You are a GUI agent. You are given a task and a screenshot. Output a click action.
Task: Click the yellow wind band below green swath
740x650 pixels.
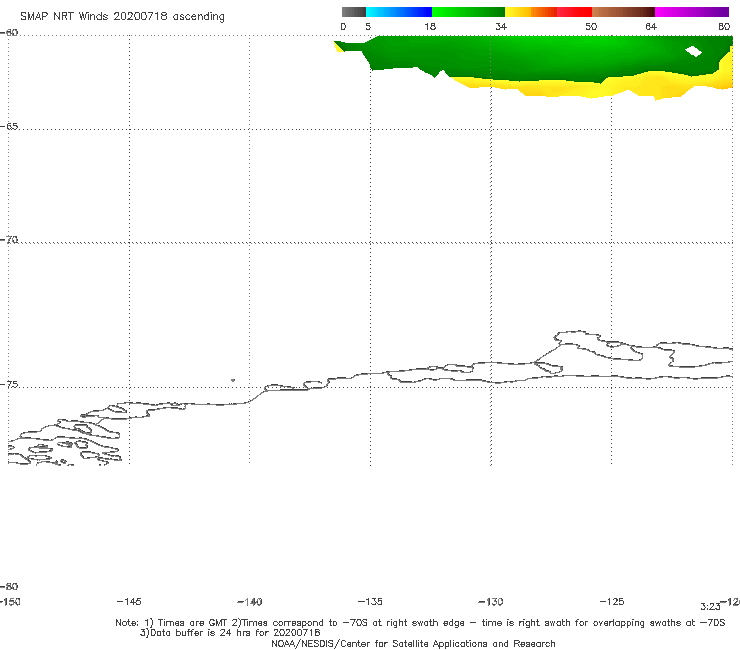(x=590, y=88)
